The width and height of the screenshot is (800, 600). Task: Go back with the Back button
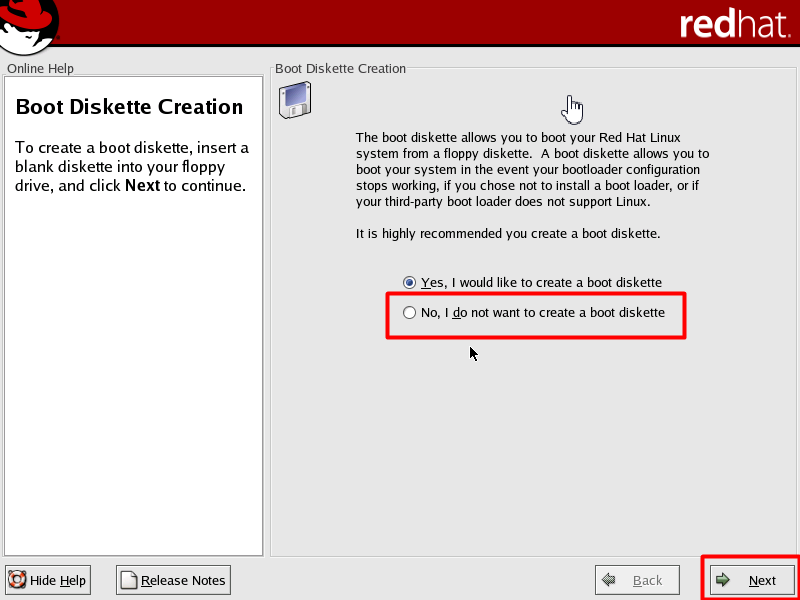[x=637, y=580]
